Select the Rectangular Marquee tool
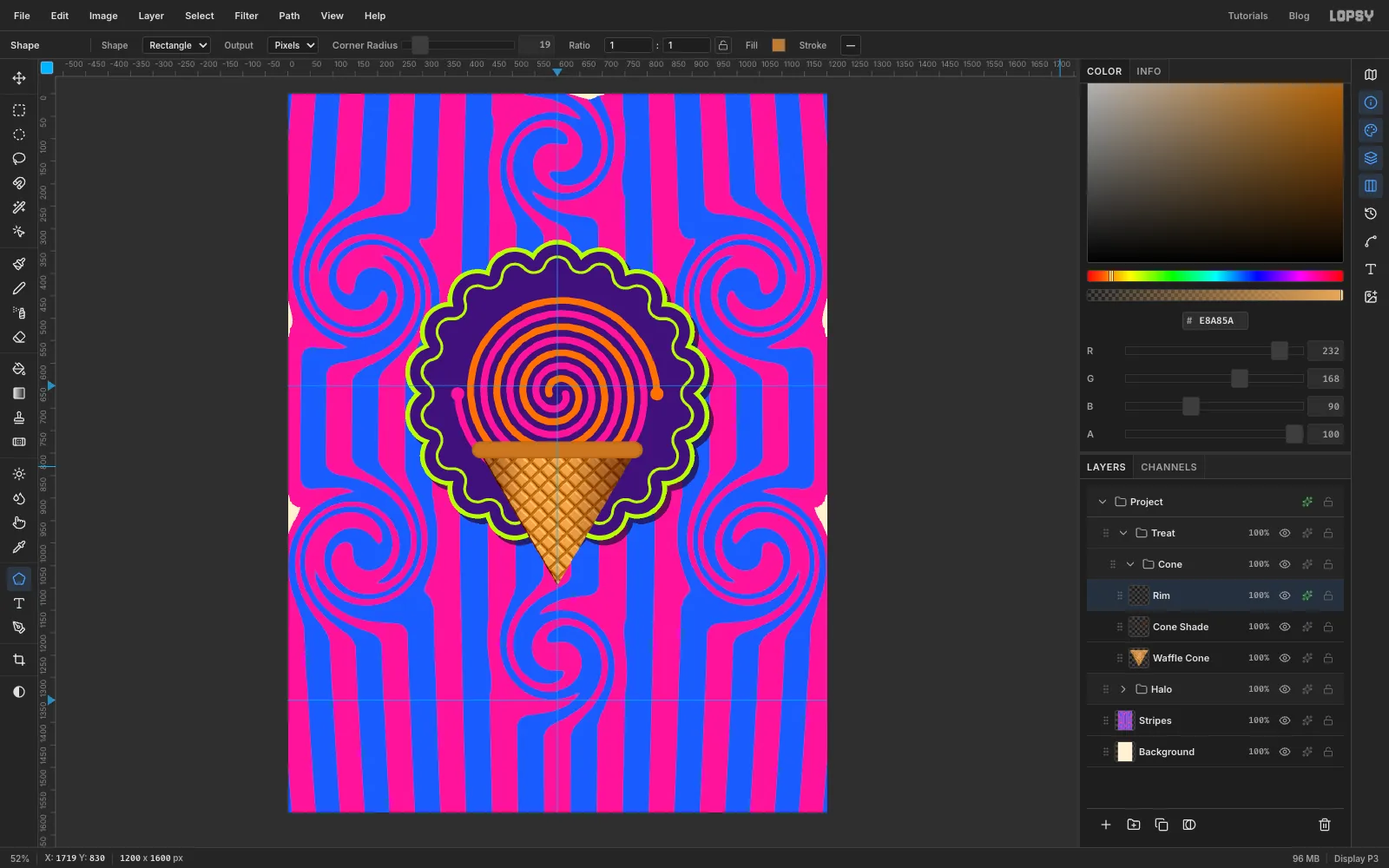This screenshot has height=868, width=1389. [19, 110]
